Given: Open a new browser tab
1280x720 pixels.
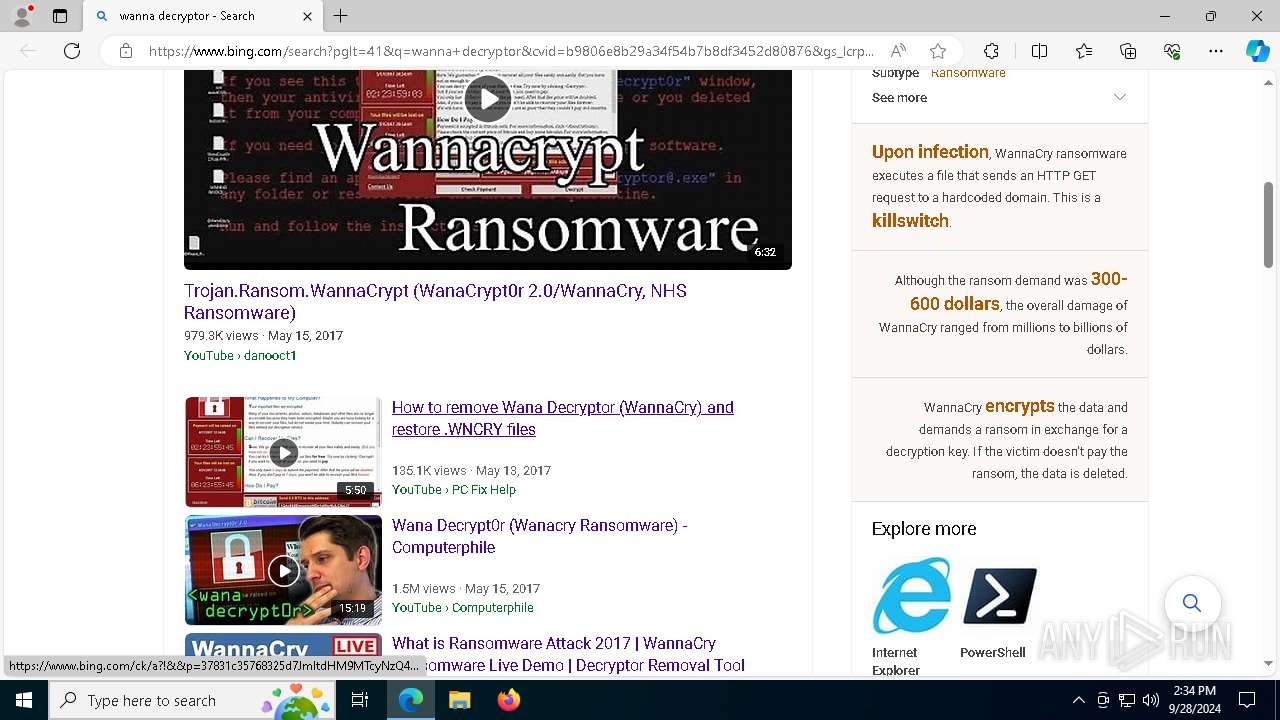Looking at the screenshot, I should click(340, 16).
